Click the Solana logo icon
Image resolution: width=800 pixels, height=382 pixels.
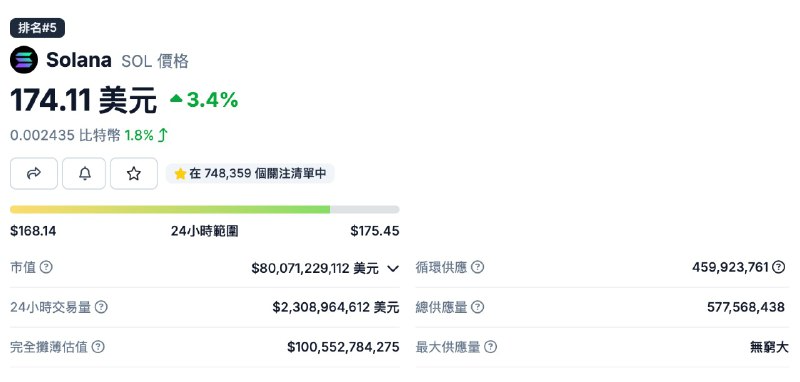tap(24, 60)
